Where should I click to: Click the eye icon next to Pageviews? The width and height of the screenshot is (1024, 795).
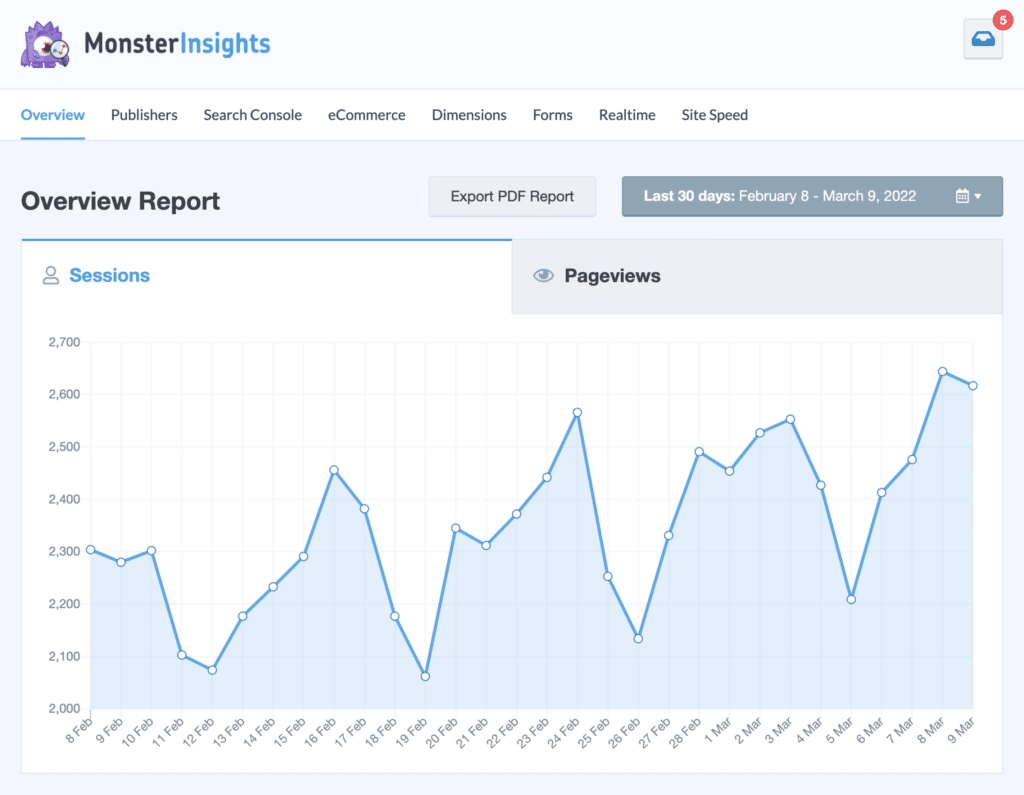543,275
